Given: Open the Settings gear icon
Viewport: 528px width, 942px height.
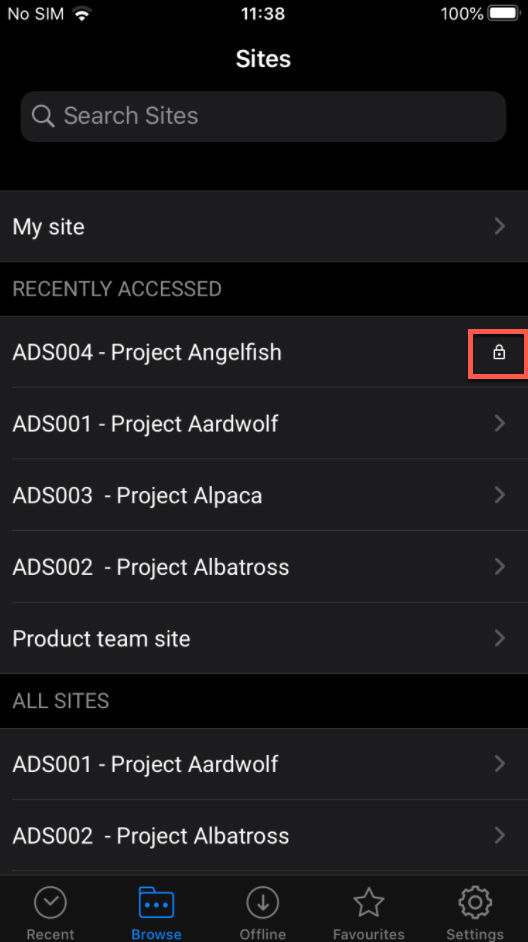Looking at the screenshot, I should tap(475, 902).
